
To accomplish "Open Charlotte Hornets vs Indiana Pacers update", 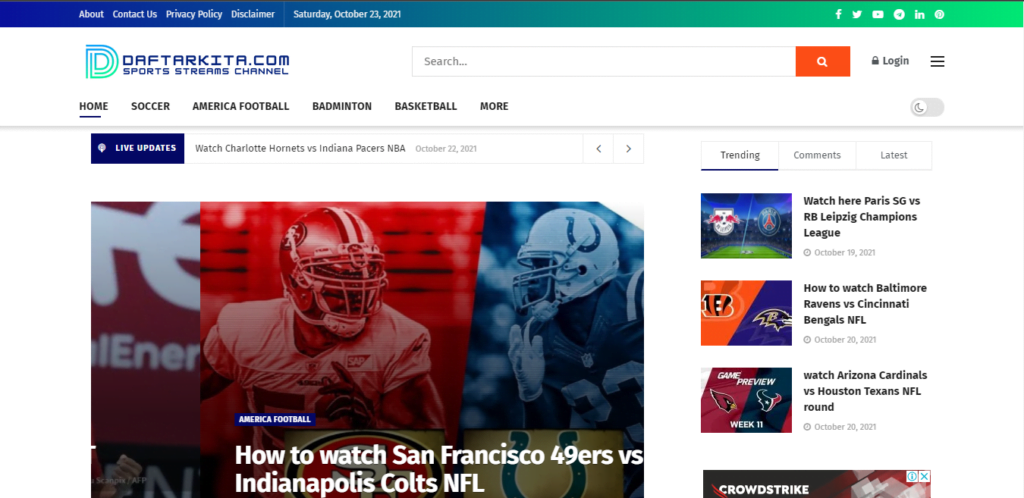I will (x=300, y=148).
